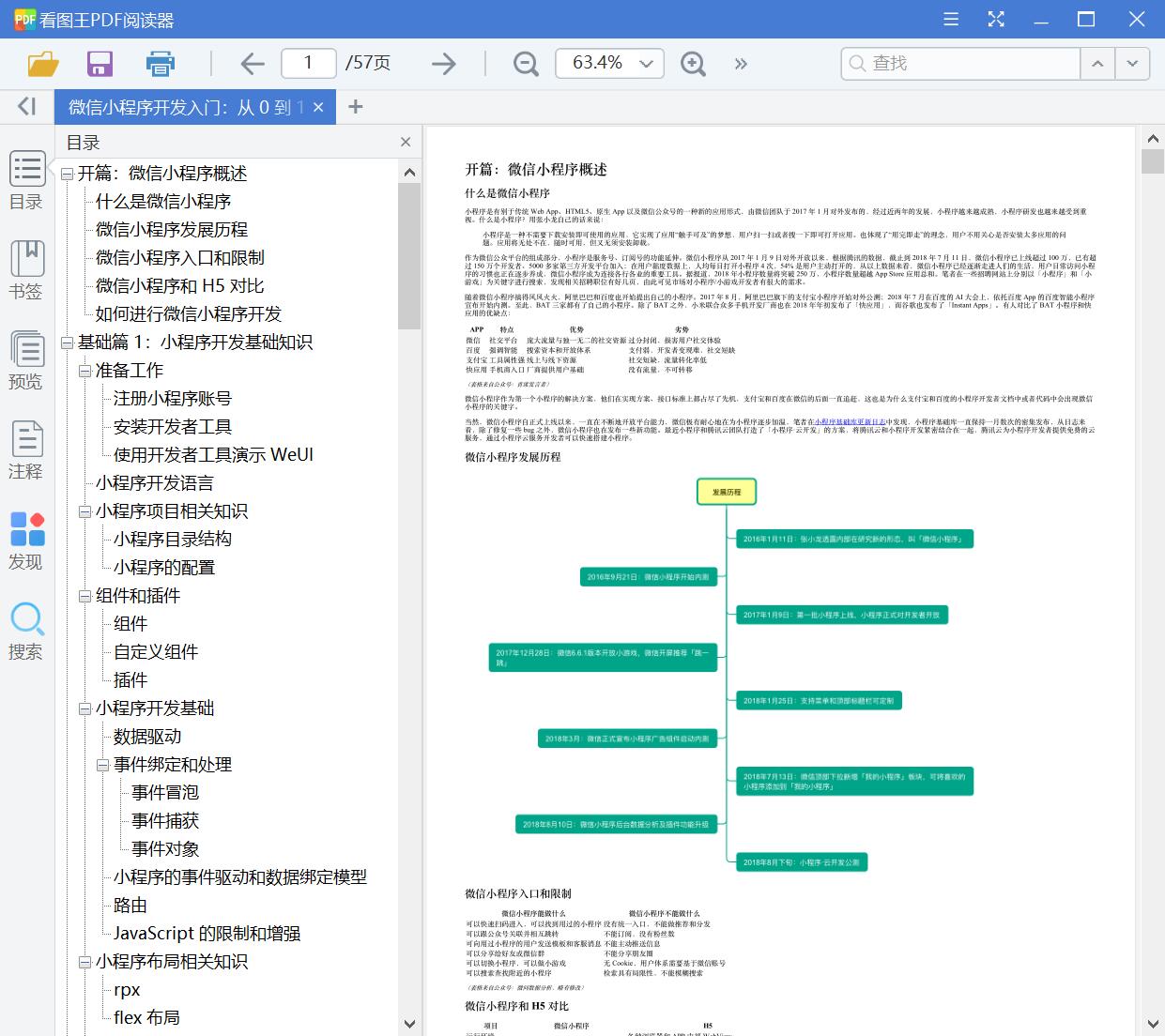Zoom in using the magnifier plus icon
Viewport: 1165px width, 1036px height.
[693, 64]
